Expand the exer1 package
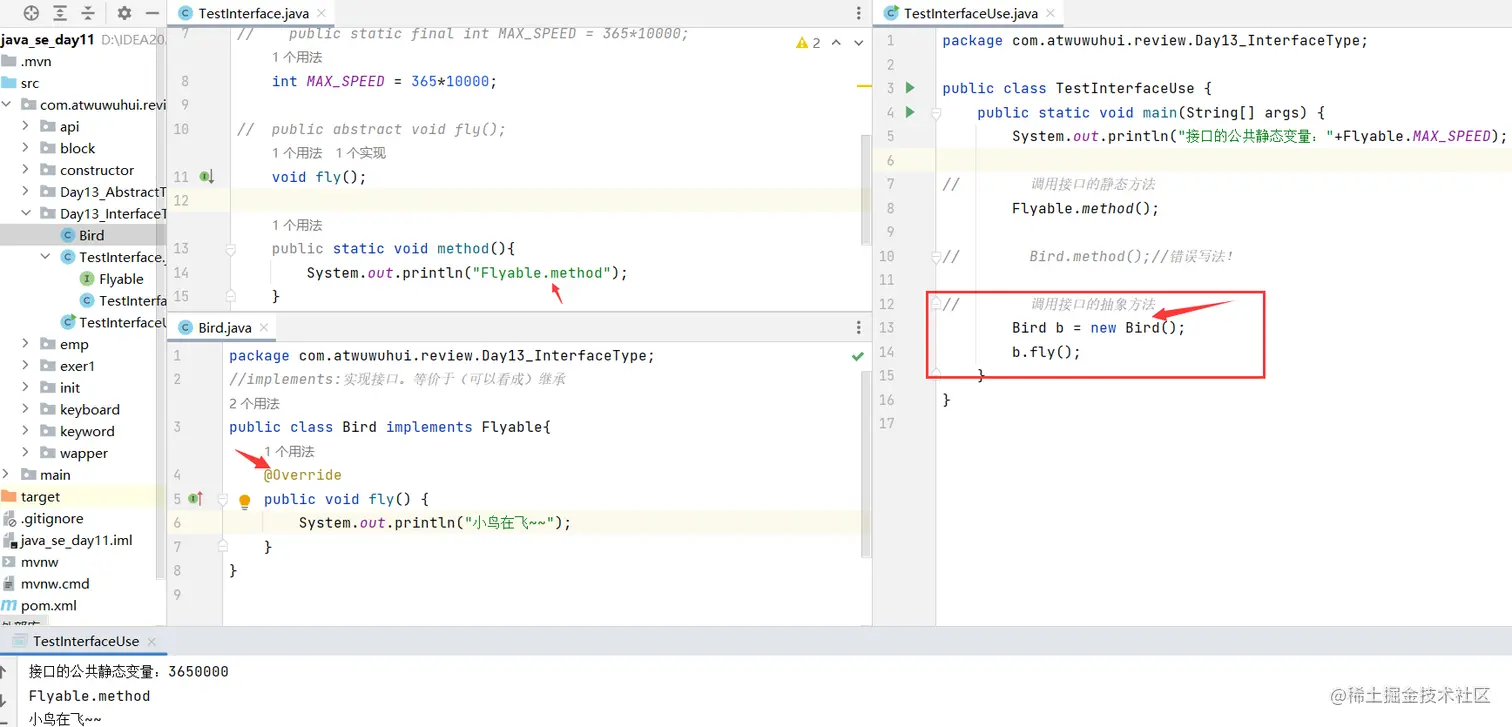 (x=26, y=366)
